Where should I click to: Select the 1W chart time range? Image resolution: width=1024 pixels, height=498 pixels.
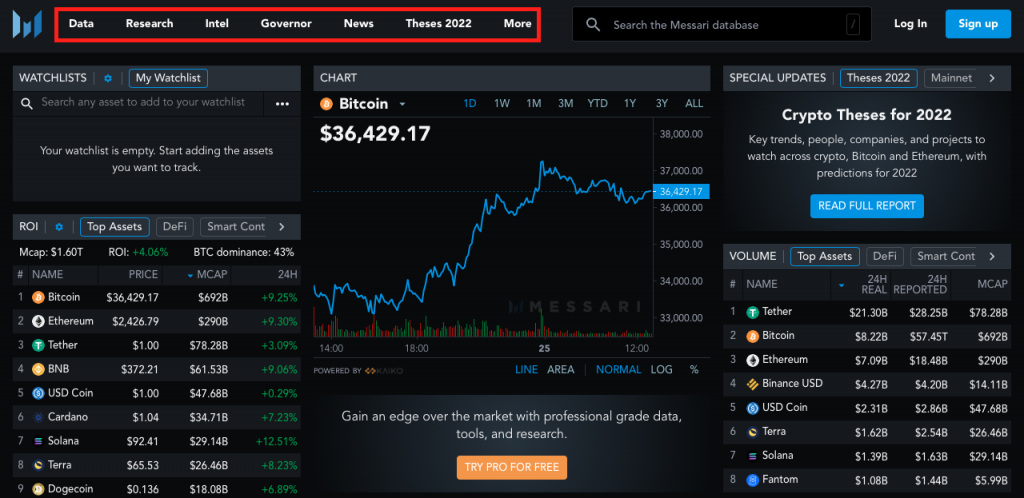click(502, 103)
